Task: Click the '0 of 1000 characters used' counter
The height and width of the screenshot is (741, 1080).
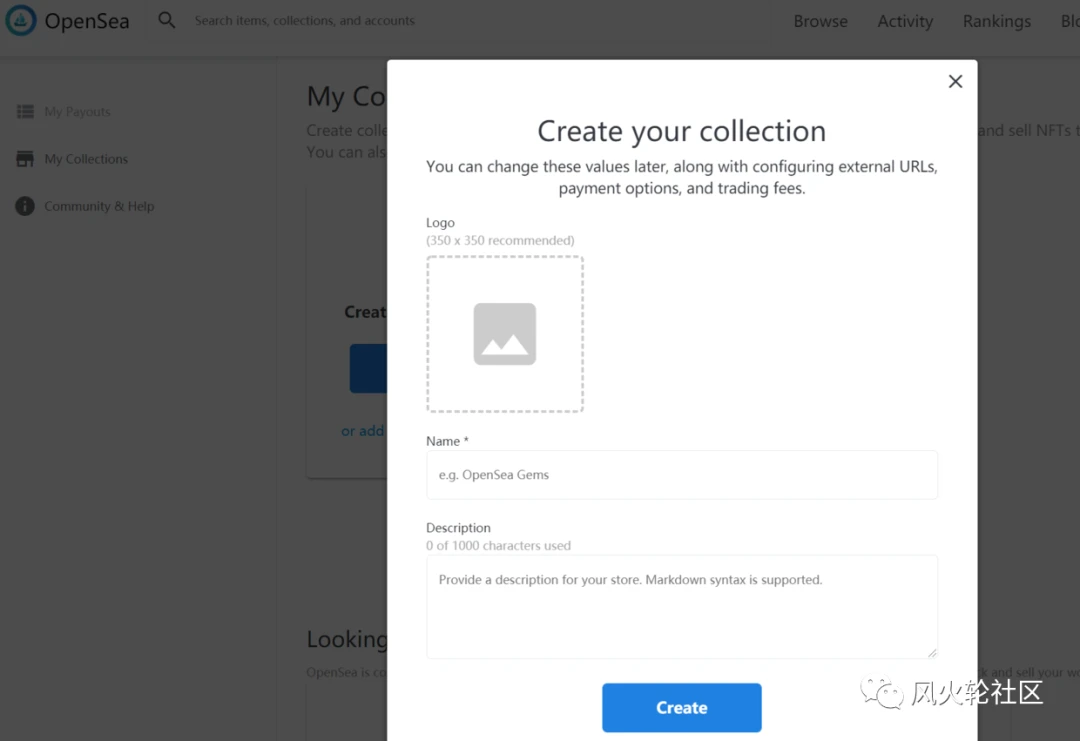Action: pos(499,545)
